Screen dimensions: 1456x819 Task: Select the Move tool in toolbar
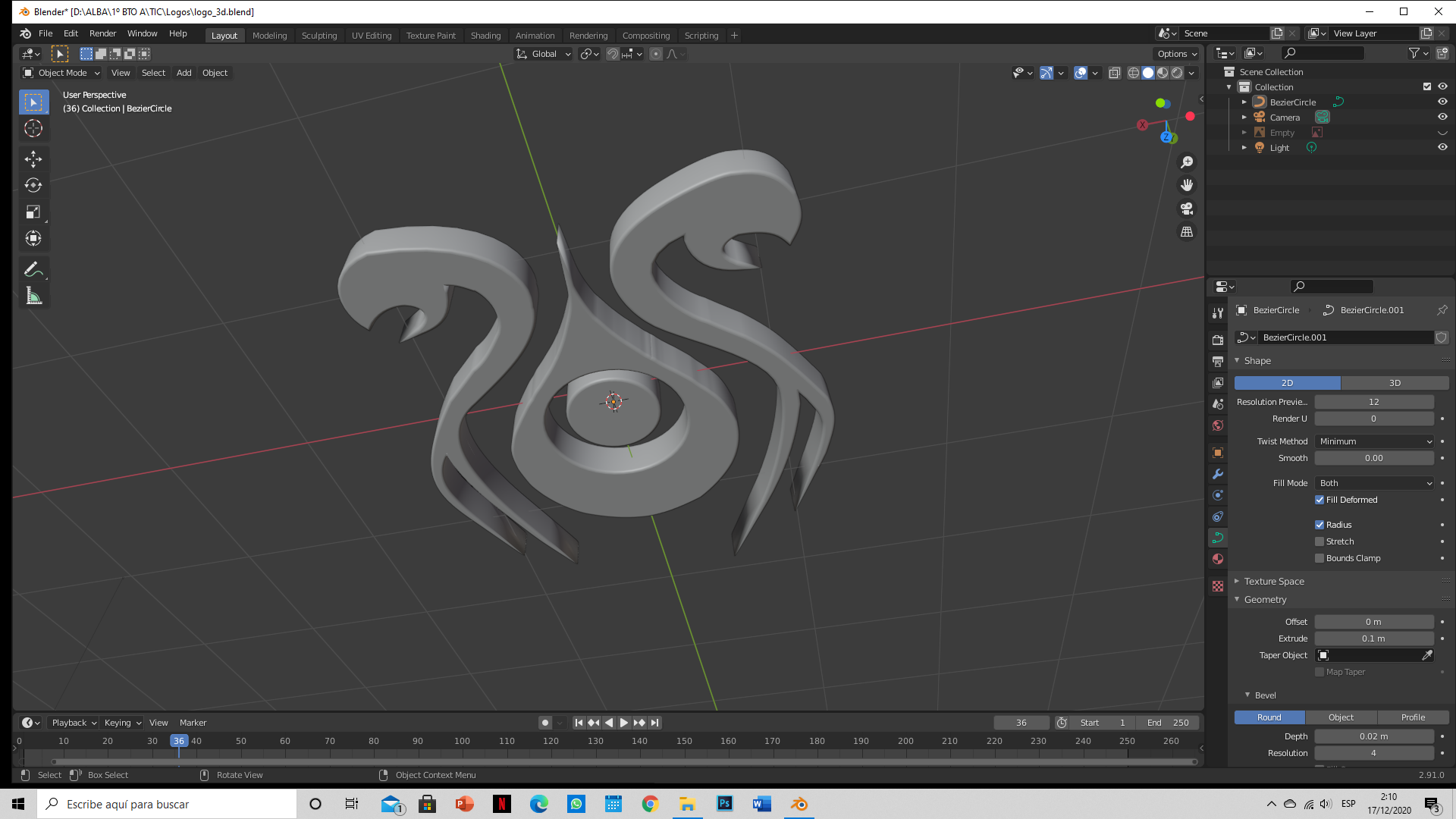click(x=33, y=158)
